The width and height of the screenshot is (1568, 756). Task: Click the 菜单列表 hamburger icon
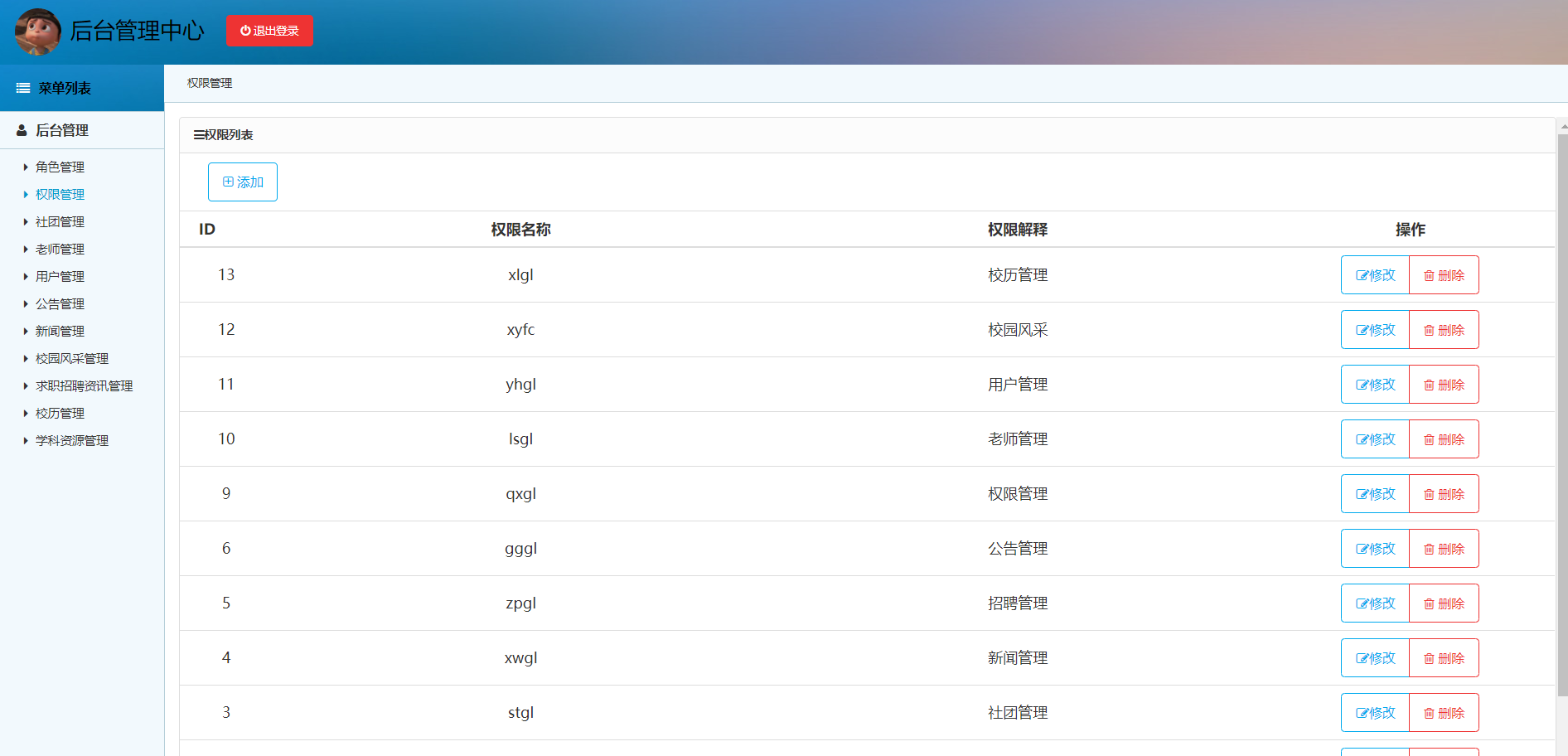(x=23, y=88)
